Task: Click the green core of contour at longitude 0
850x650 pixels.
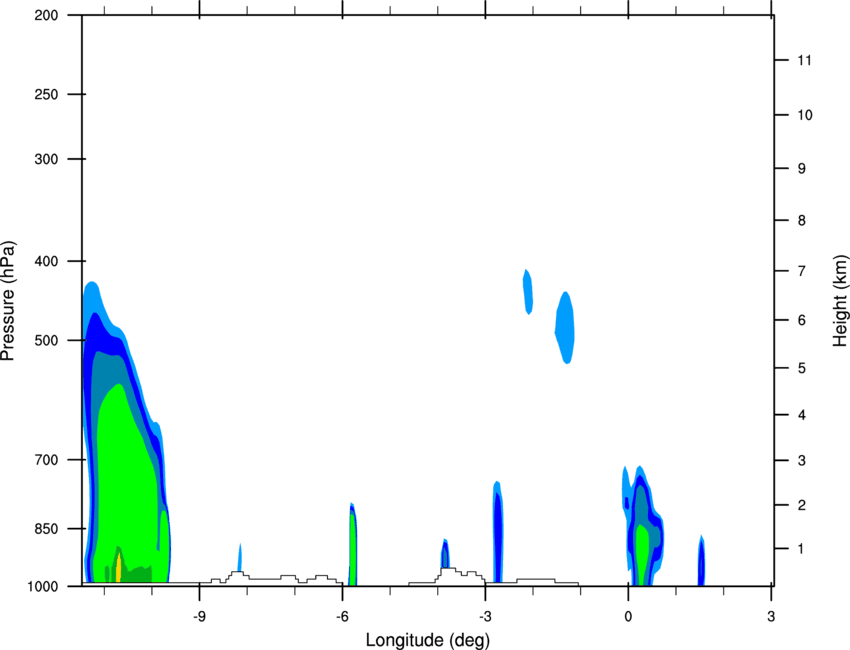Action: [x=642, y=553]
